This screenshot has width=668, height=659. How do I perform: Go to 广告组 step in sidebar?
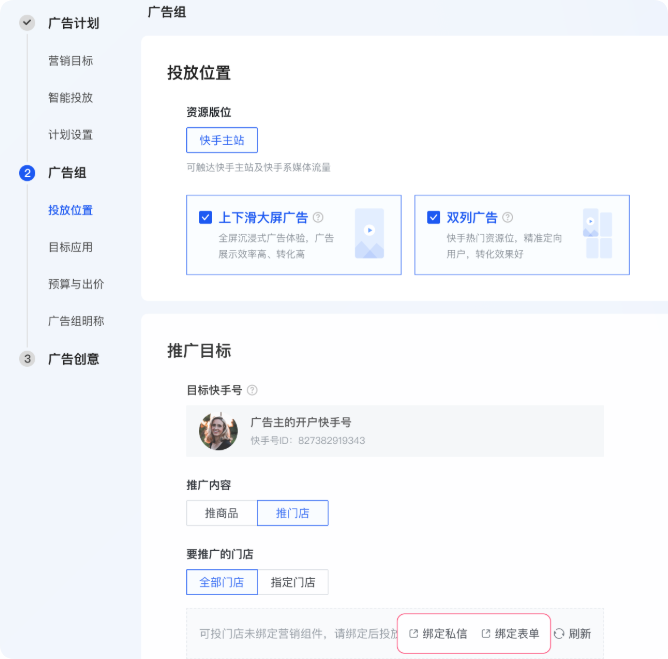(x=67, y=173)
